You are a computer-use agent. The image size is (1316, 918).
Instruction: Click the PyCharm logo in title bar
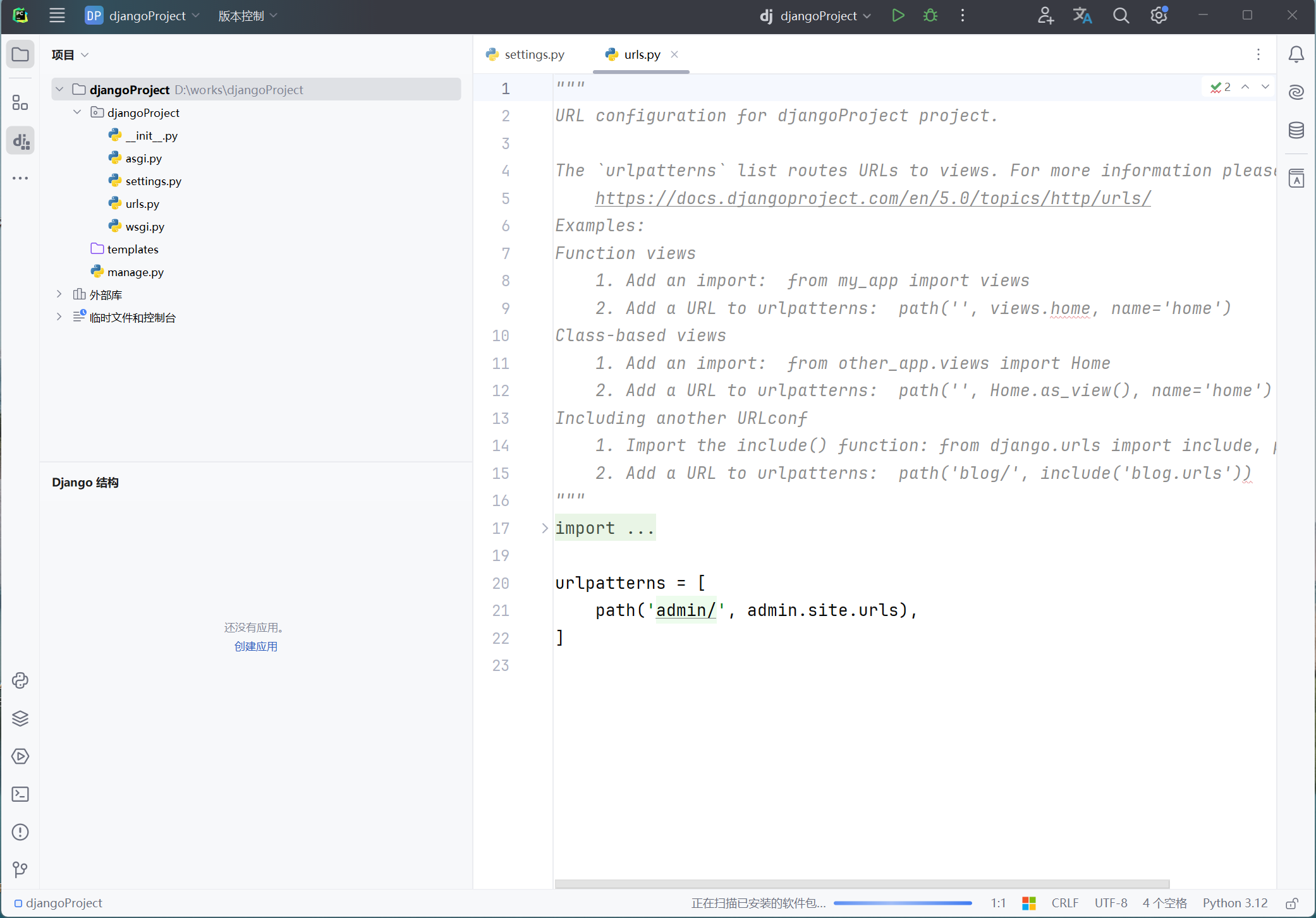point(20,15)
